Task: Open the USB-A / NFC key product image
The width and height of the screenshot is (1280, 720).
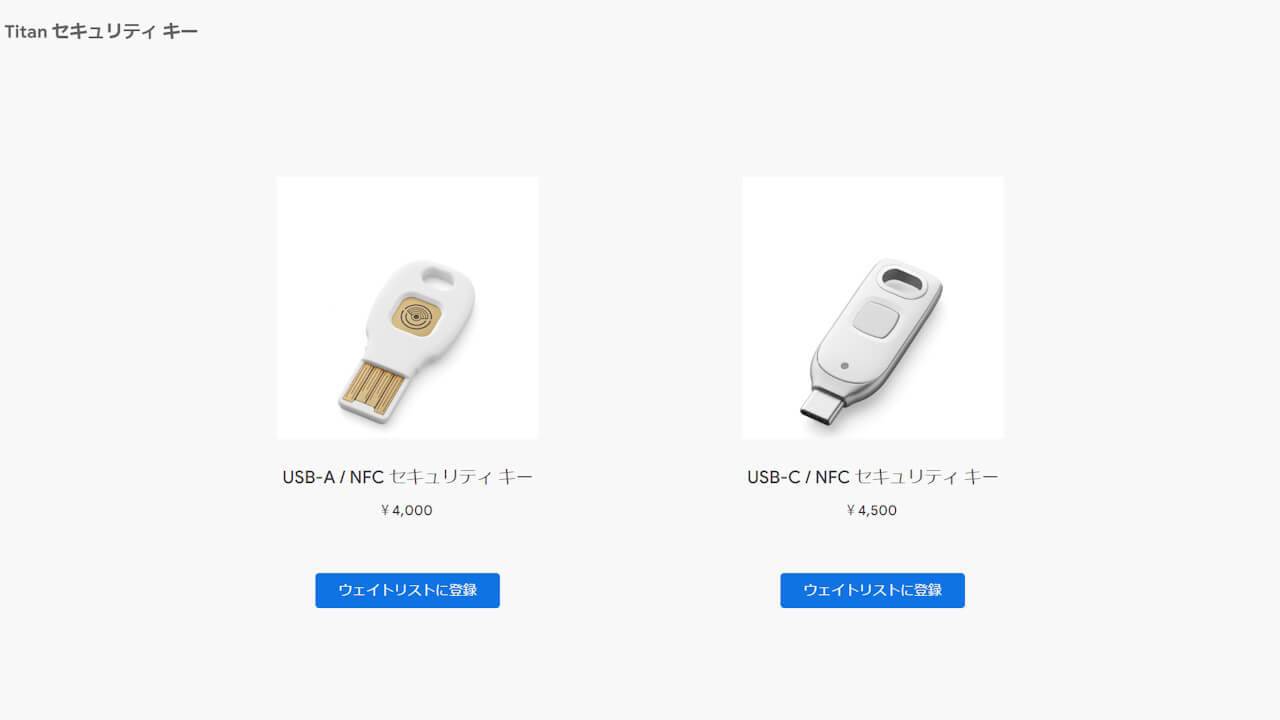Action: (x=407, y=308)
